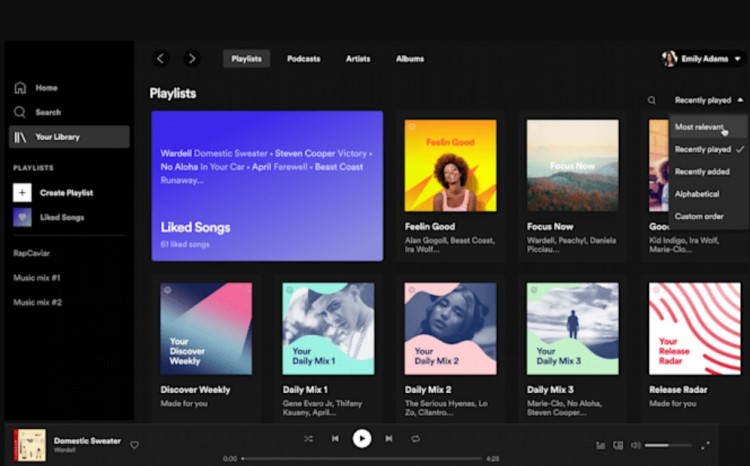Click Domestic Sweater song title in player
This screenshot has width=750, height=466.
pyautogui.click(x=87, y=441)
